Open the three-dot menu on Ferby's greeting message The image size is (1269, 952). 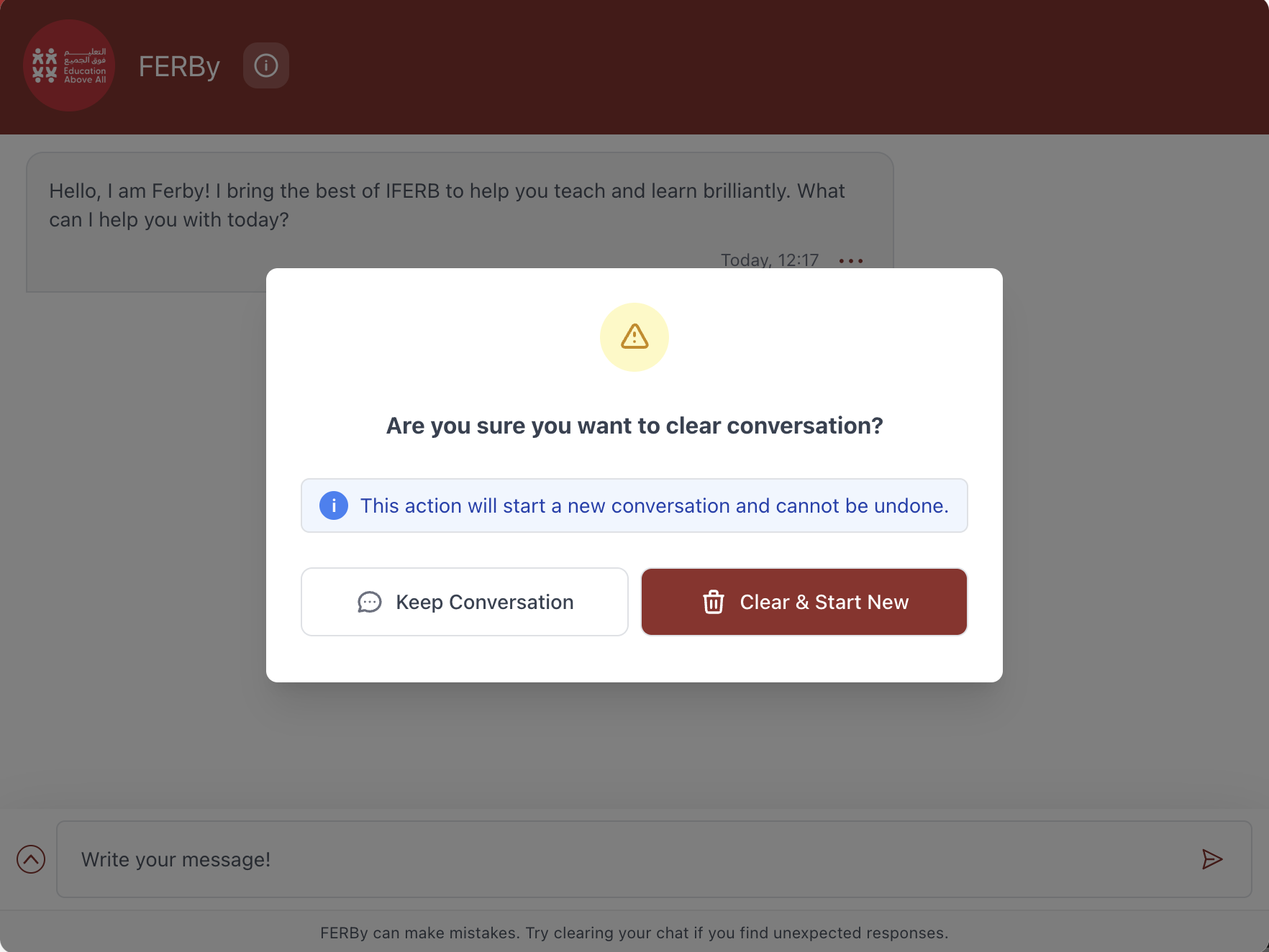pos(850,261)
